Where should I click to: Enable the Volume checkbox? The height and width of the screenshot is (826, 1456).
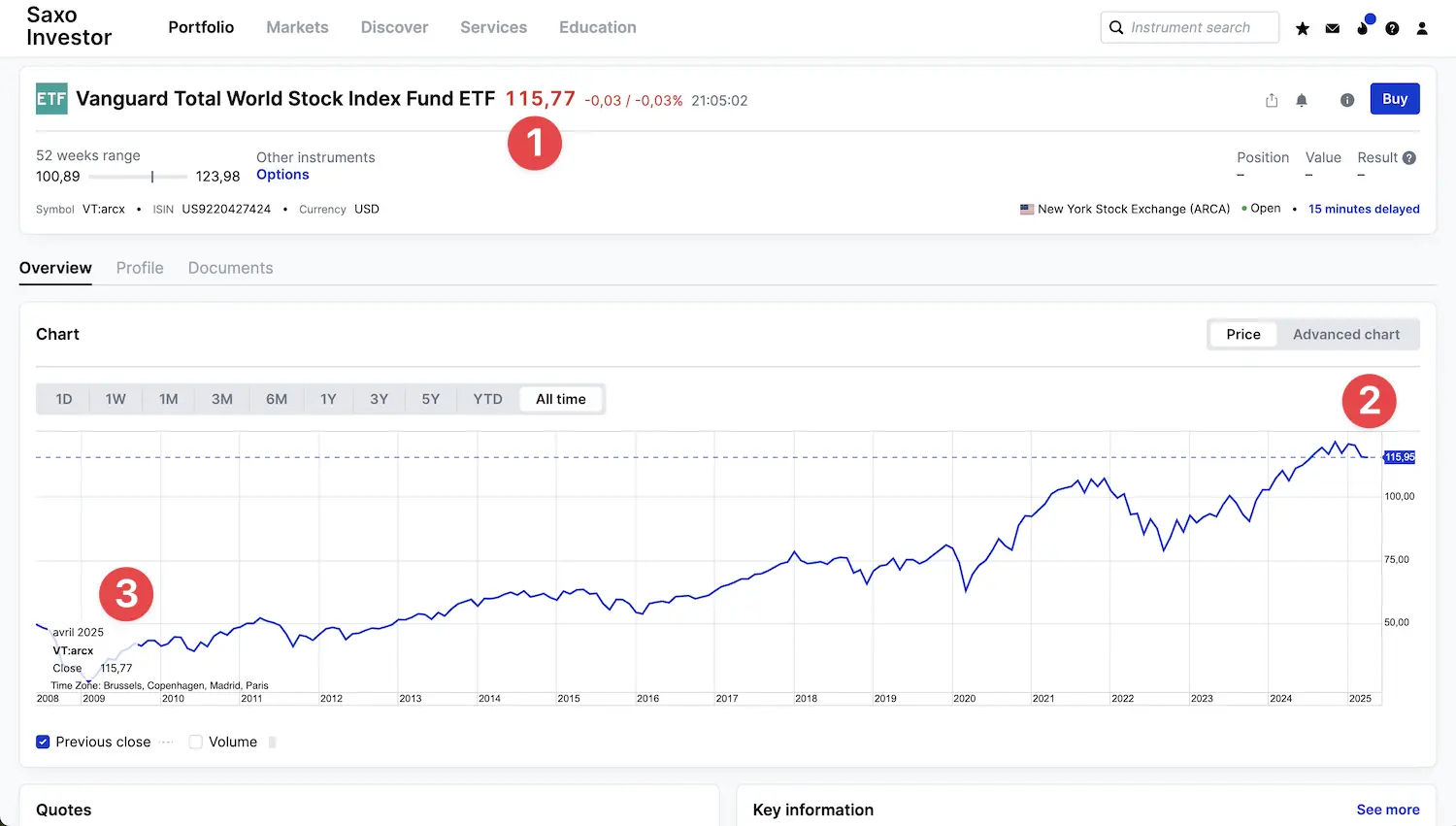[195, 742]
